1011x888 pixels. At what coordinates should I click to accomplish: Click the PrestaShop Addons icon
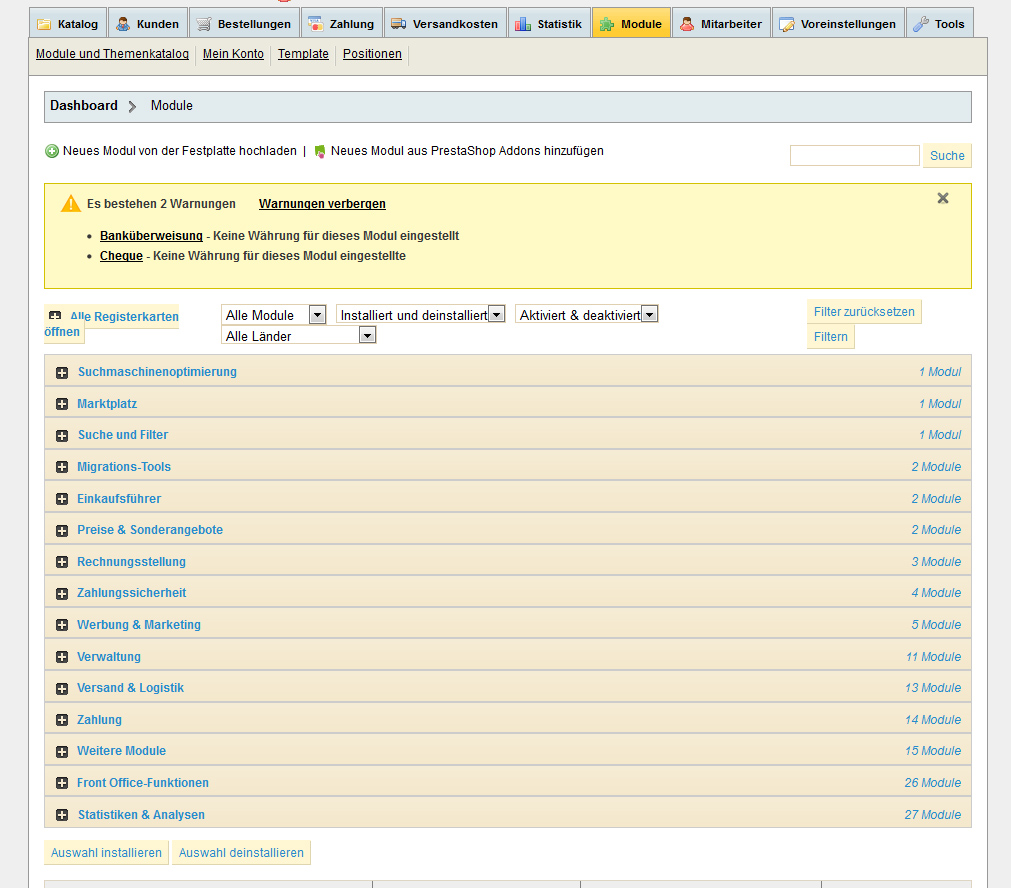click(320, 152)
